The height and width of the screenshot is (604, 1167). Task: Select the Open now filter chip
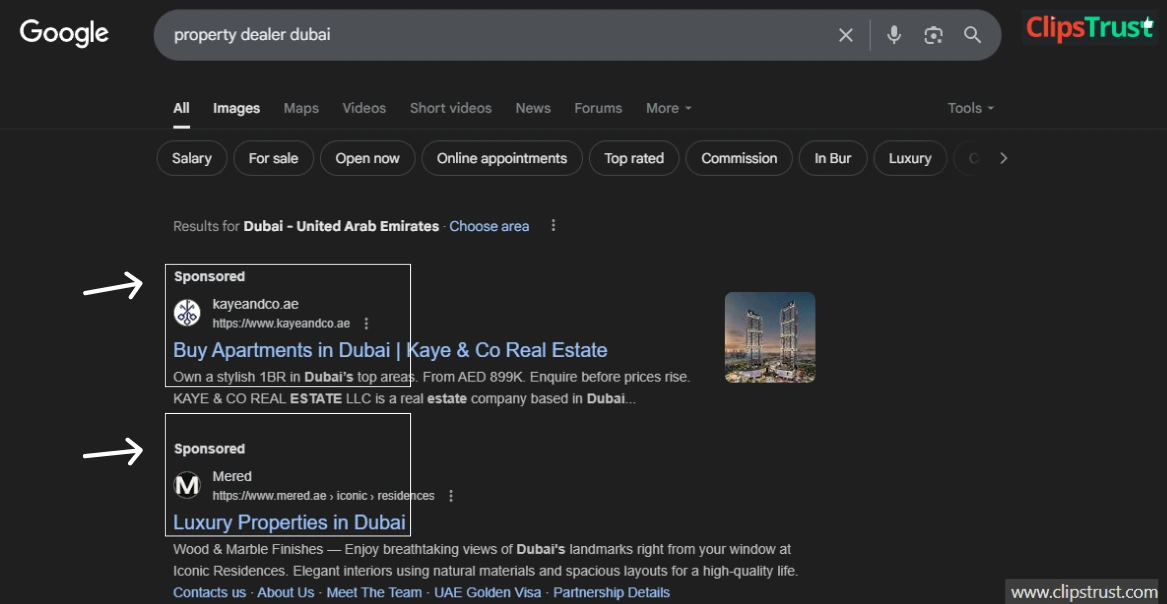coord(368,158)
